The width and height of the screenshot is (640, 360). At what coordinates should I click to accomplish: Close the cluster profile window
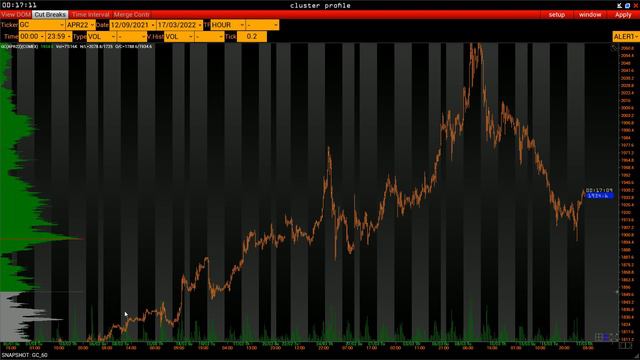pyautogui.click(x=636, y=5)
